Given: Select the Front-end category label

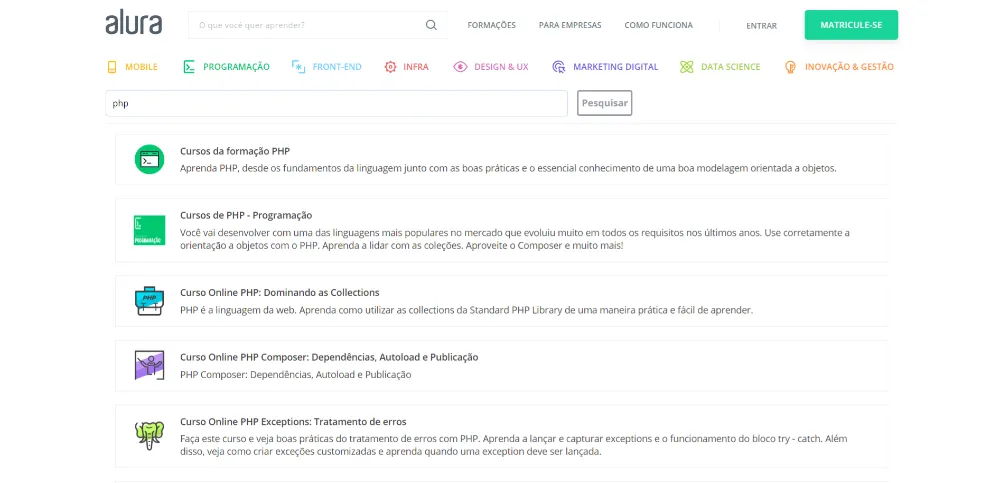Looking at the screenshot, I should [337, 67].
